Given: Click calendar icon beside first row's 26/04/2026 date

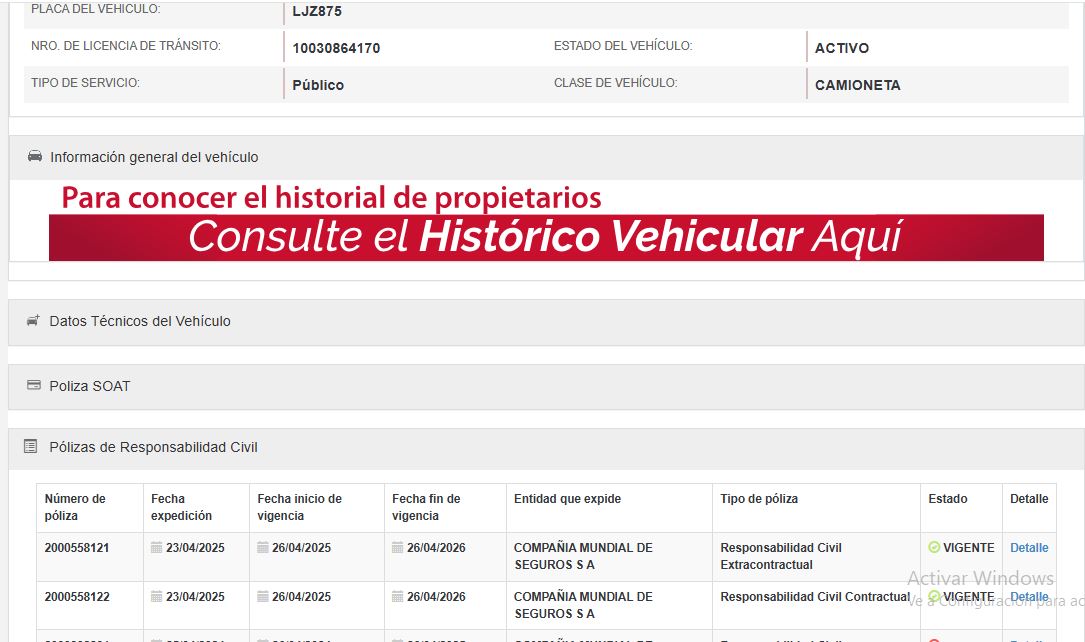Looking at the screenshot, I should pos(398,548).
